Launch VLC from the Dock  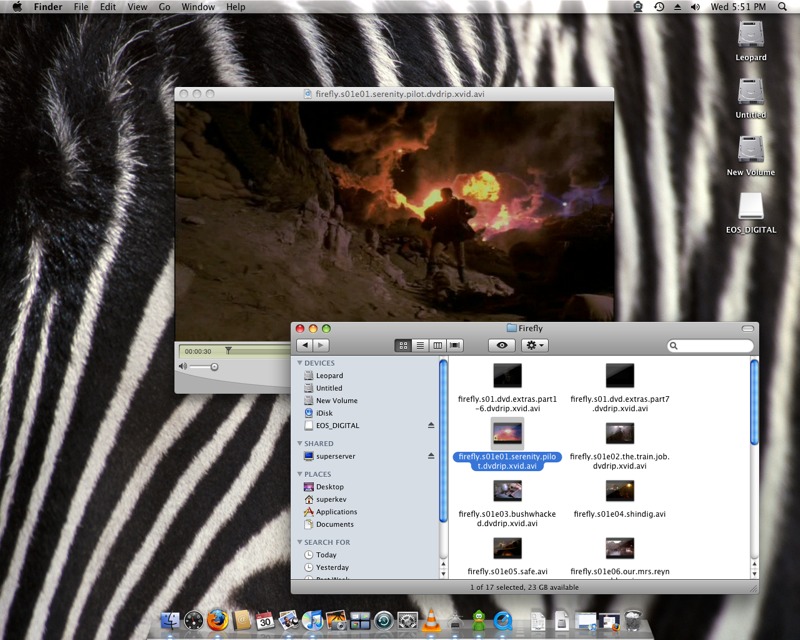(x=431, y=620)
